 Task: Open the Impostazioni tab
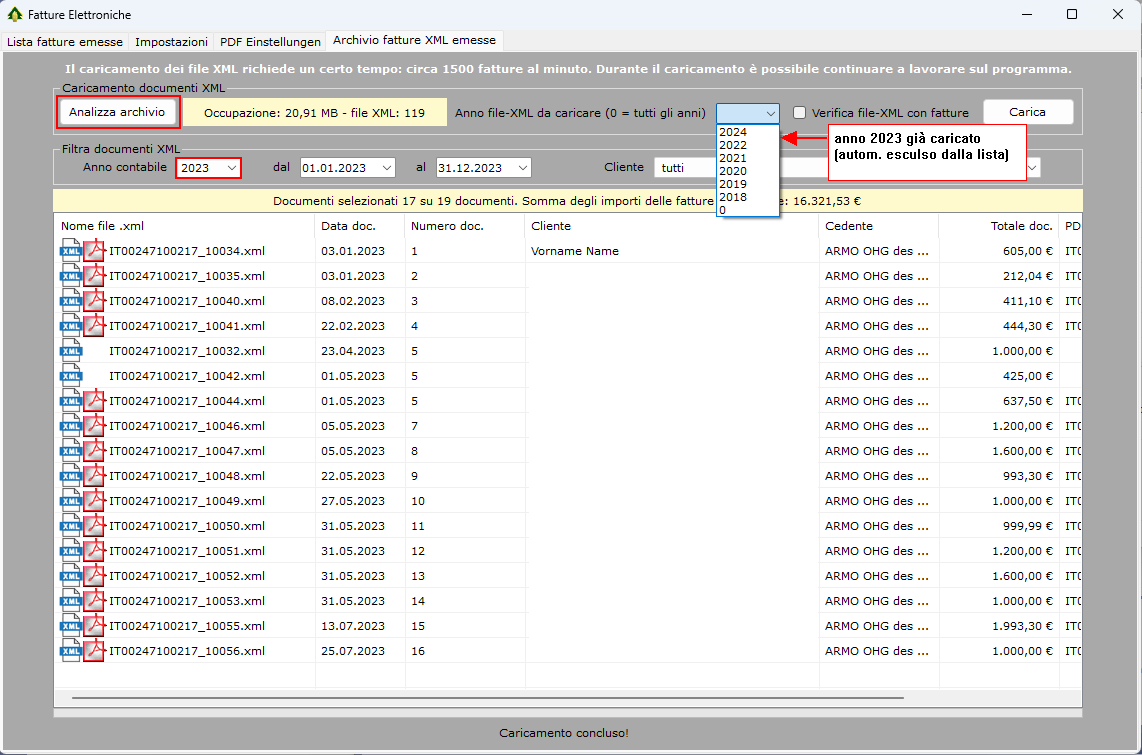point(171,42)
